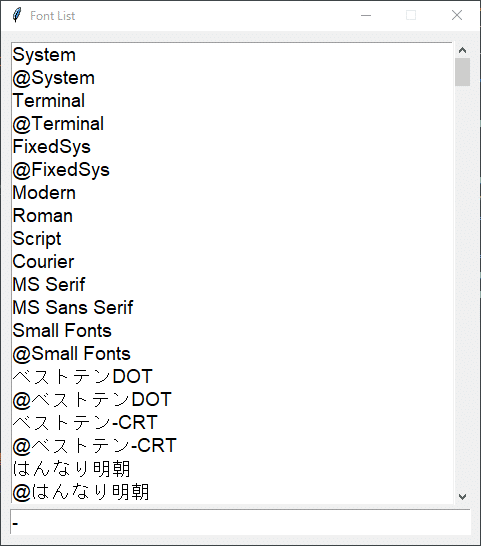Pick the ベストテン-CRT font
Viewport: 481px width, 546px height.
(x=232, y=422)
